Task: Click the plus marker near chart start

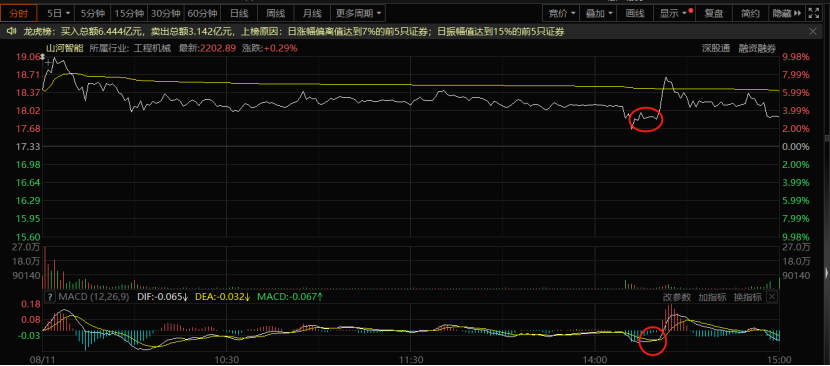Action: 49,63
